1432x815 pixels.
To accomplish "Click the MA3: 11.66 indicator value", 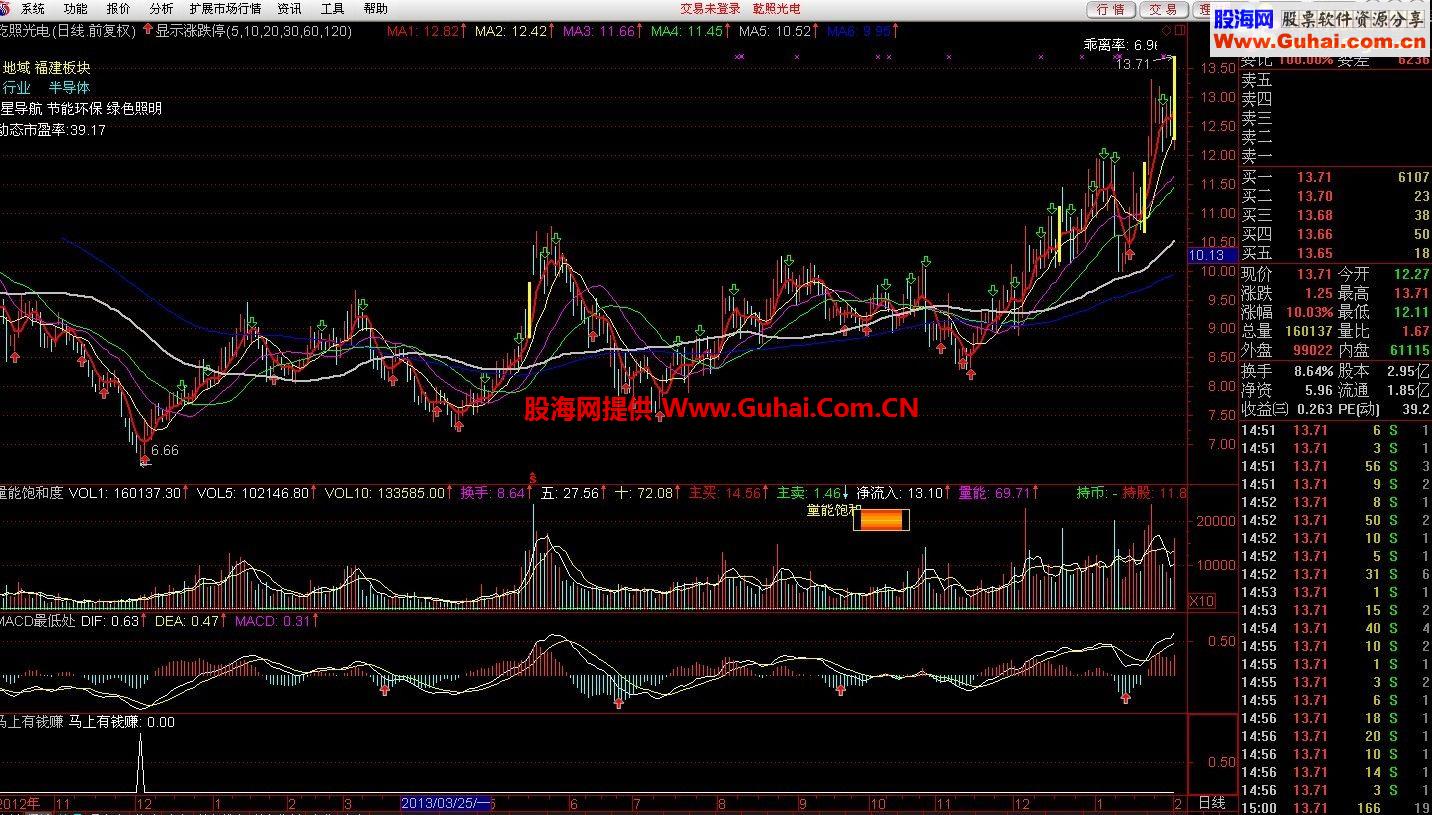I will coord(602,31).
